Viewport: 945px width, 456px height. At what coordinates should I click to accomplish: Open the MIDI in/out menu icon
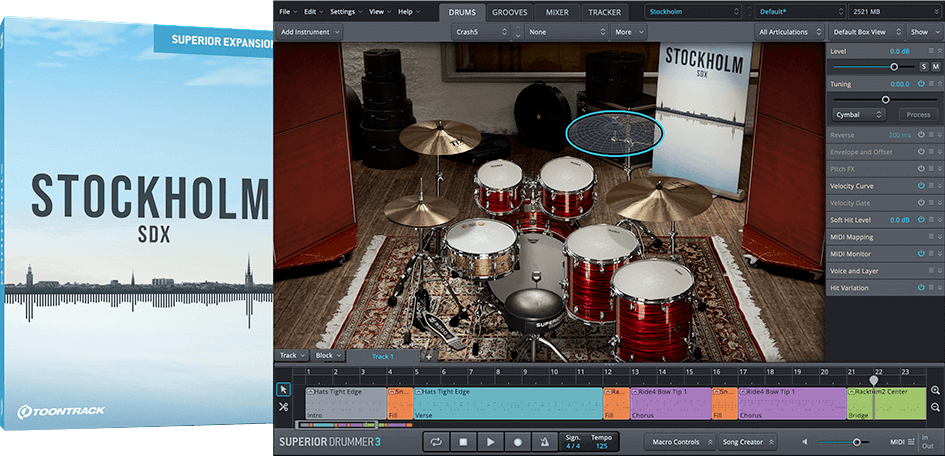click(x=911, y=442)
